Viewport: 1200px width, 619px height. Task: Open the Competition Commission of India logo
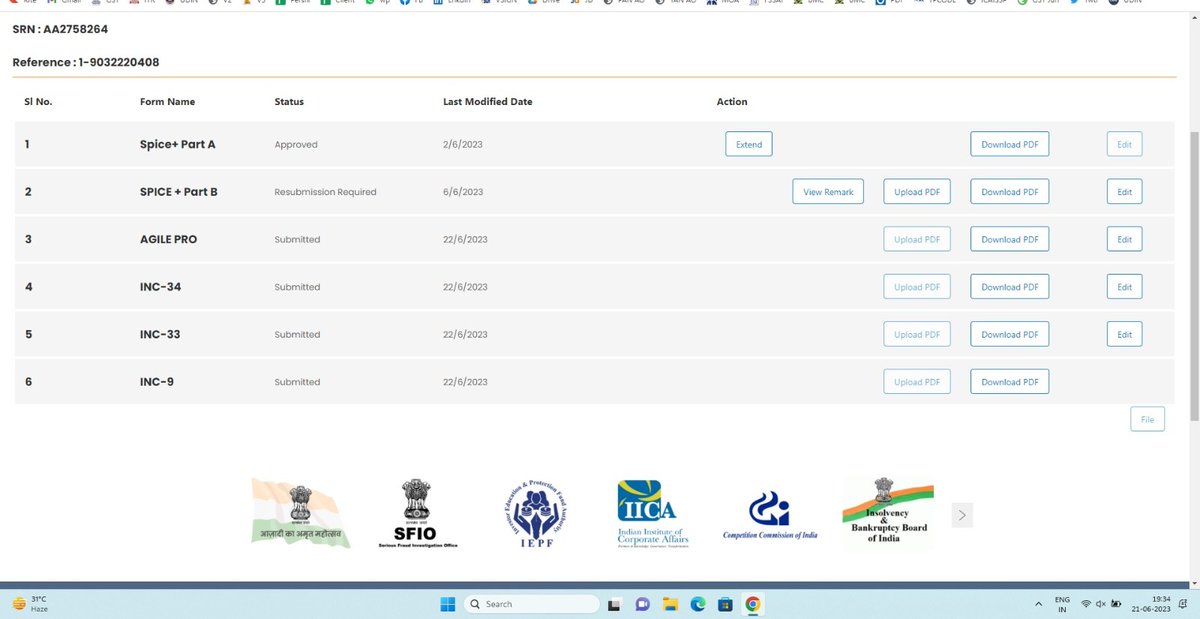[x=770, y=516]
